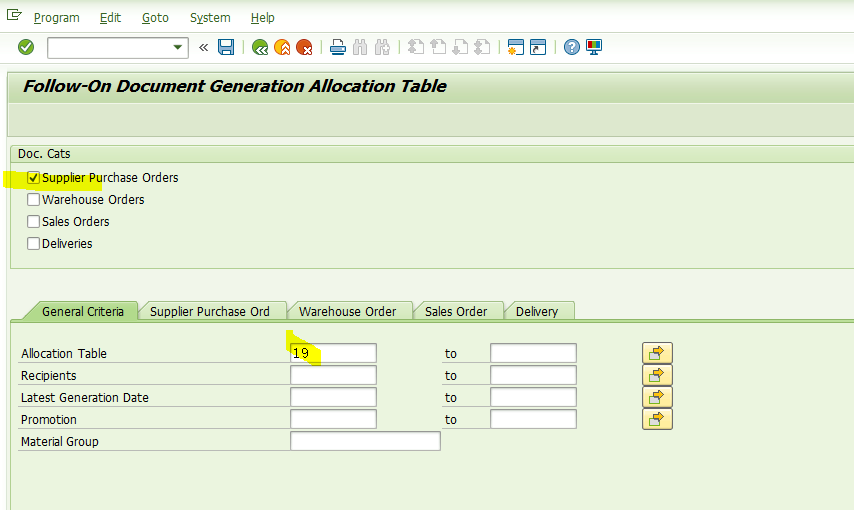Click the Promotion from field
Viewport: 854px width, 510px height.
tap(333, 419)
